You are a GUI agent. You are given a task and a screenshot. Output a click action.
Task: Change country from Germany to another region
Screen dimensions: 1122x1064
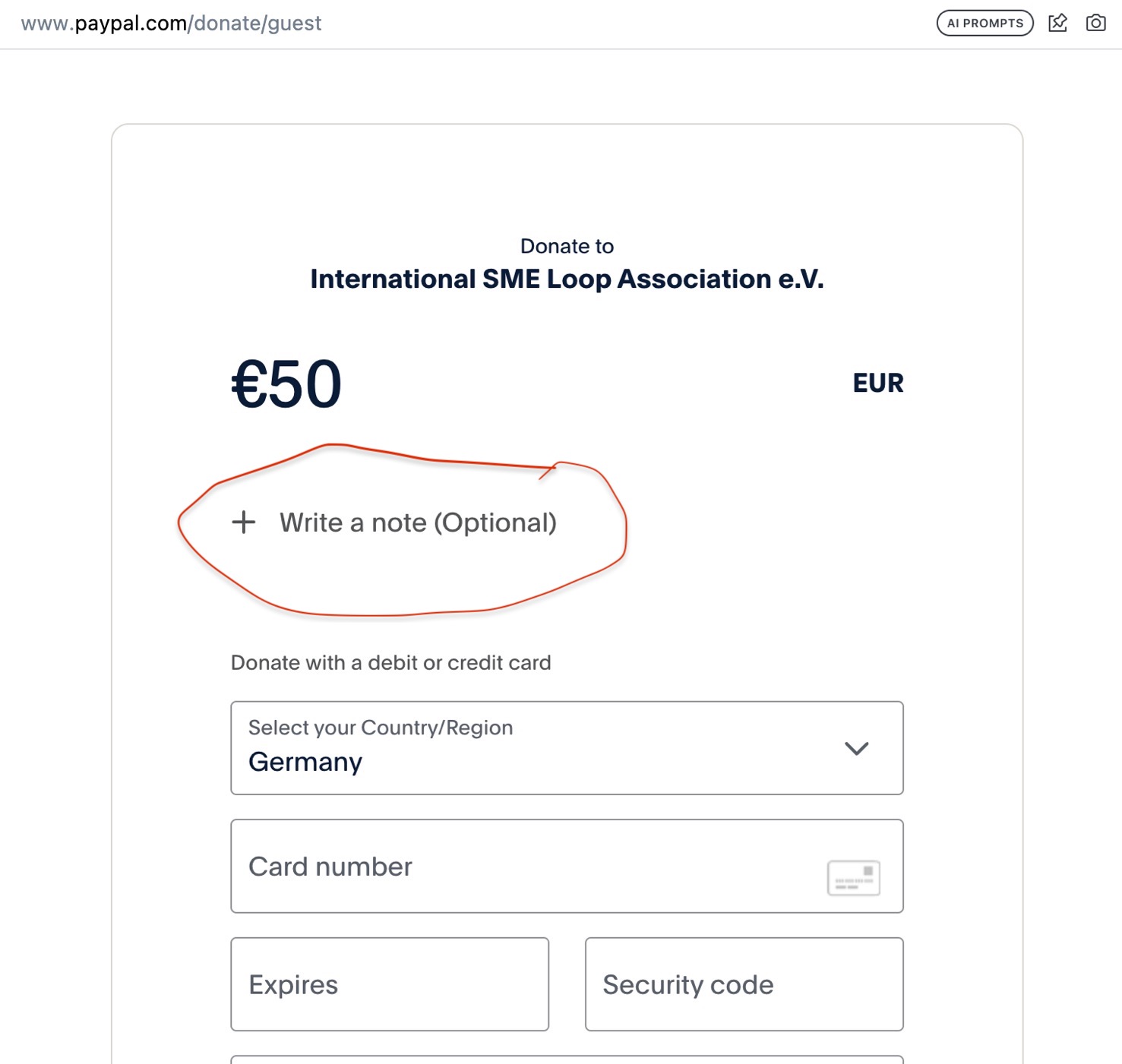567,748
